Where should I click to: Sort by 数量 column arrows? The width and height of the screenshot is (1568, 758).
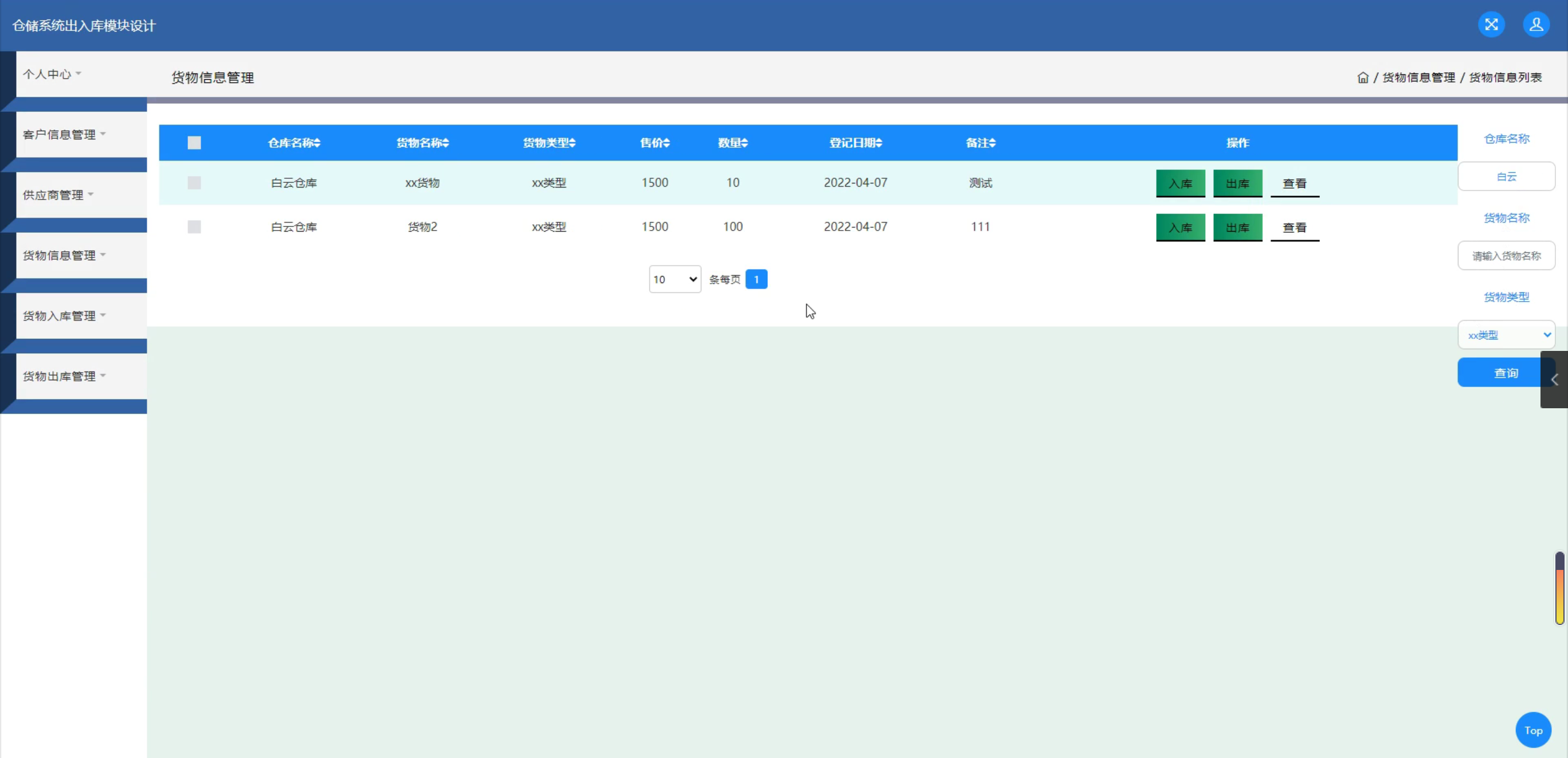pyautogui.click(x=744, y=143)
